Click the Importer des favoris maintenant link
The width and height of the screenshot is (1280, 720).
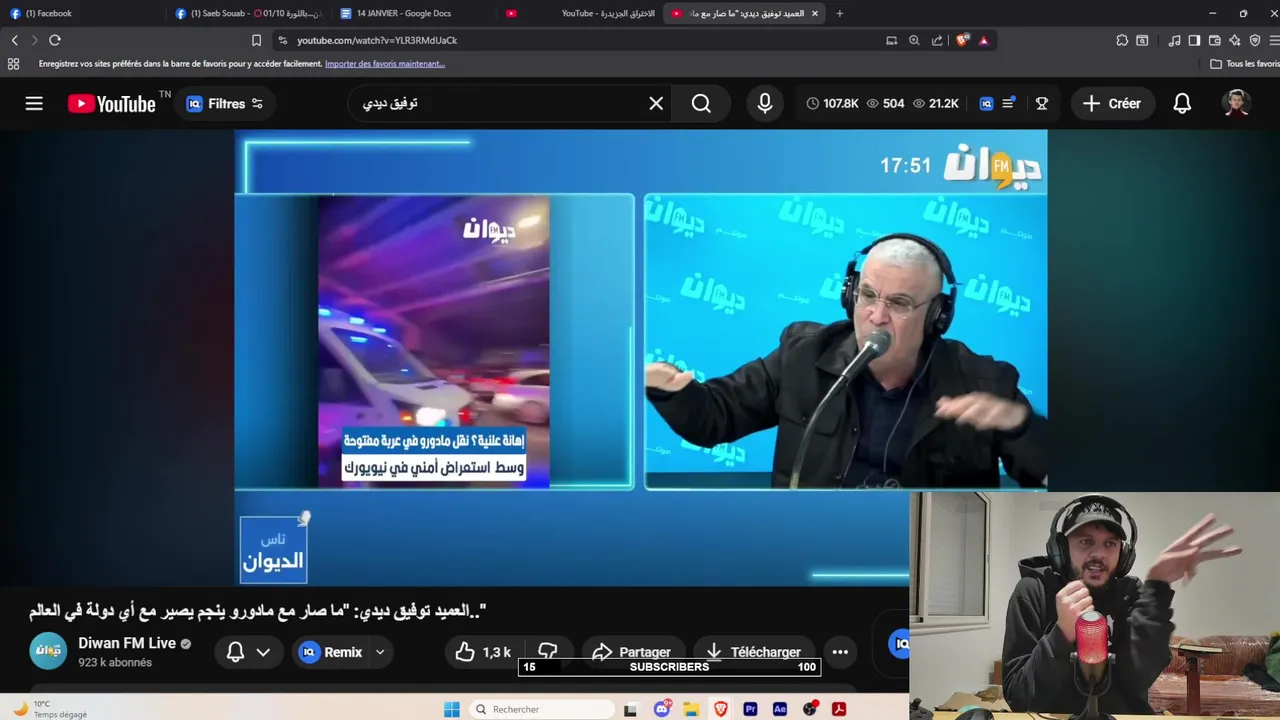click(x=385, y=63)
